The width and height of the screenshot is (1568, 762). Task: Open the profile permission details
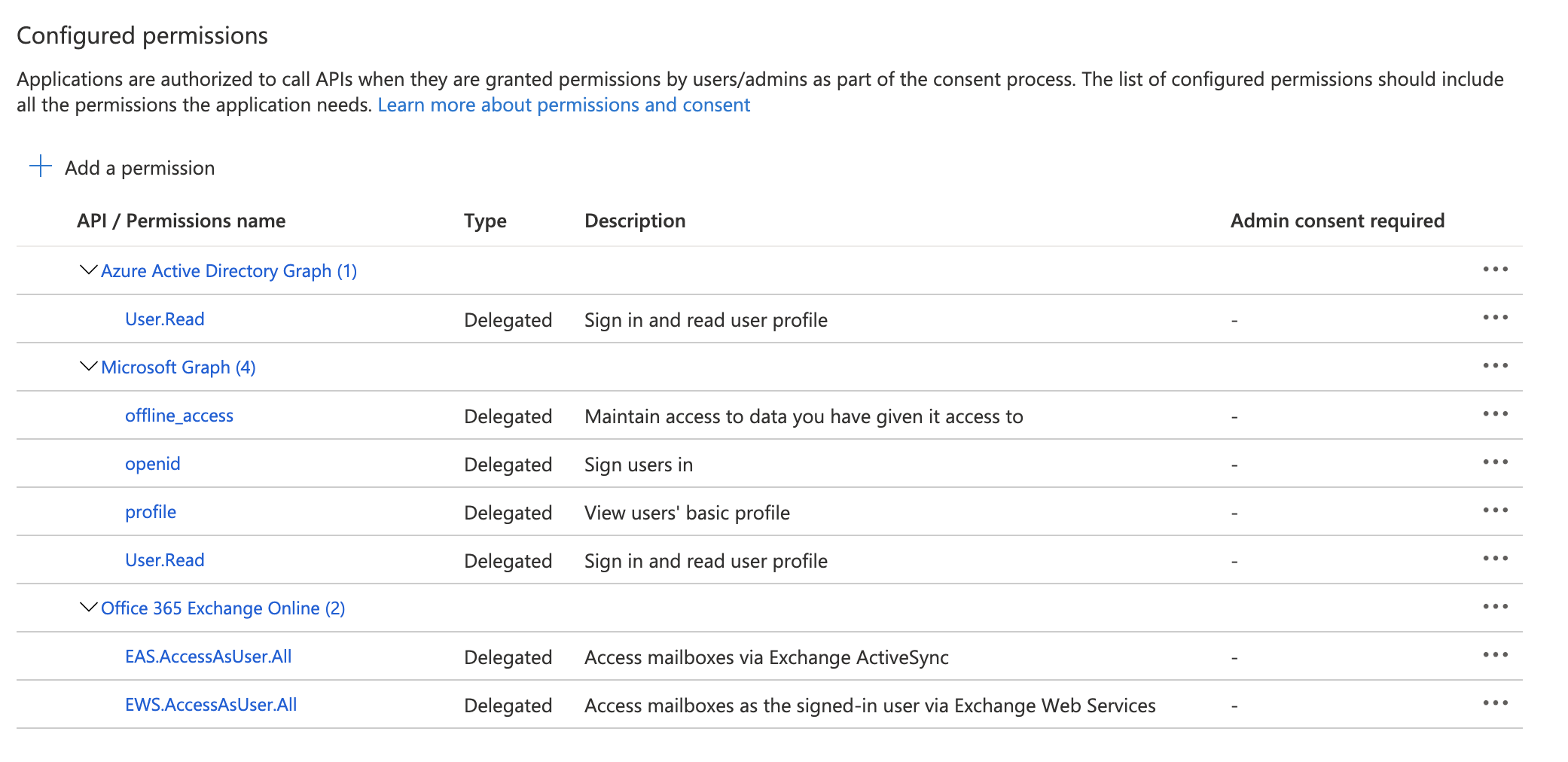[x=151, y=511]
